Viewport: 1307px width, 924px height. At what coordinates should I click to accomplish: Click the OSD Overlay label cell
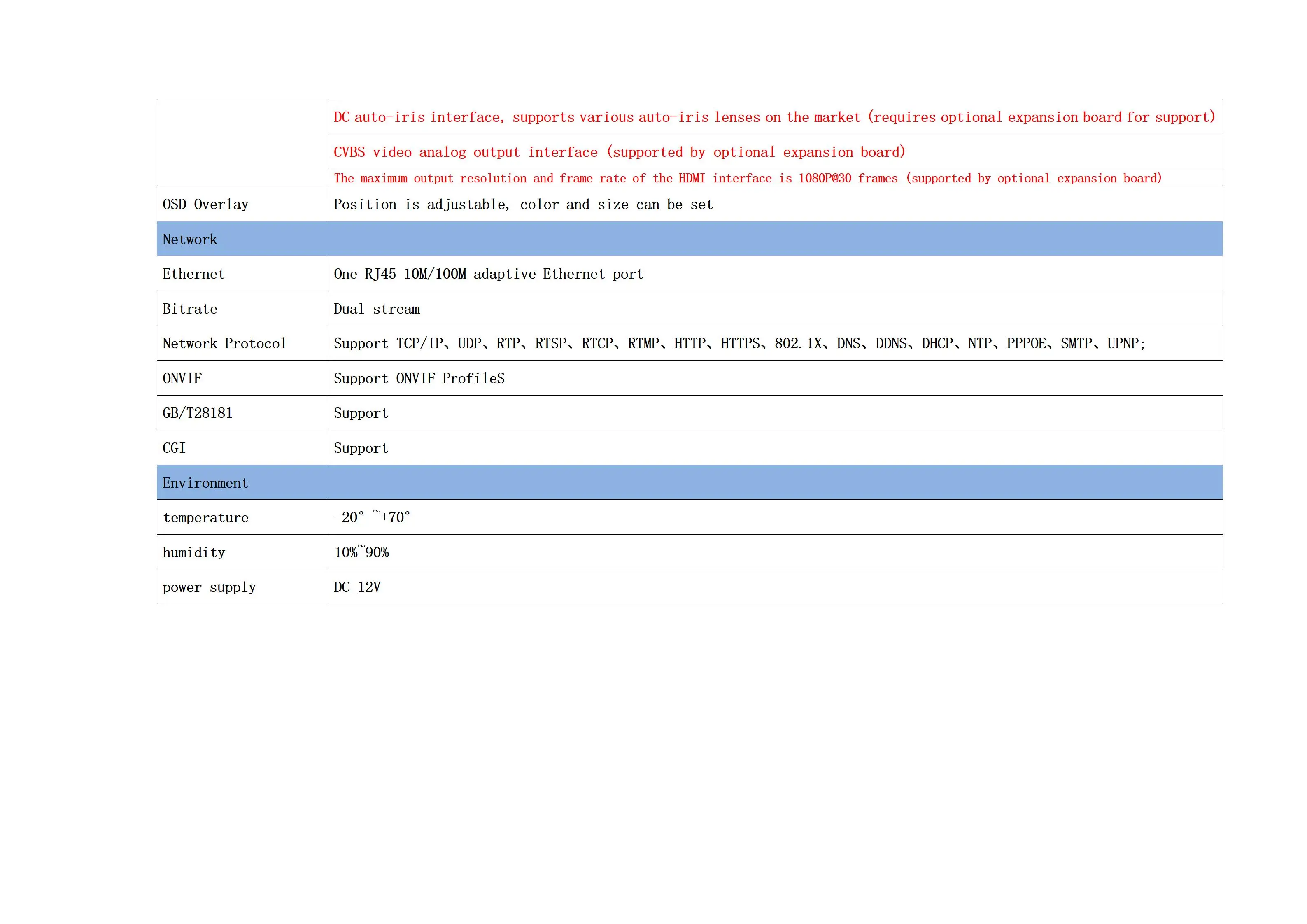click(205, 205)
